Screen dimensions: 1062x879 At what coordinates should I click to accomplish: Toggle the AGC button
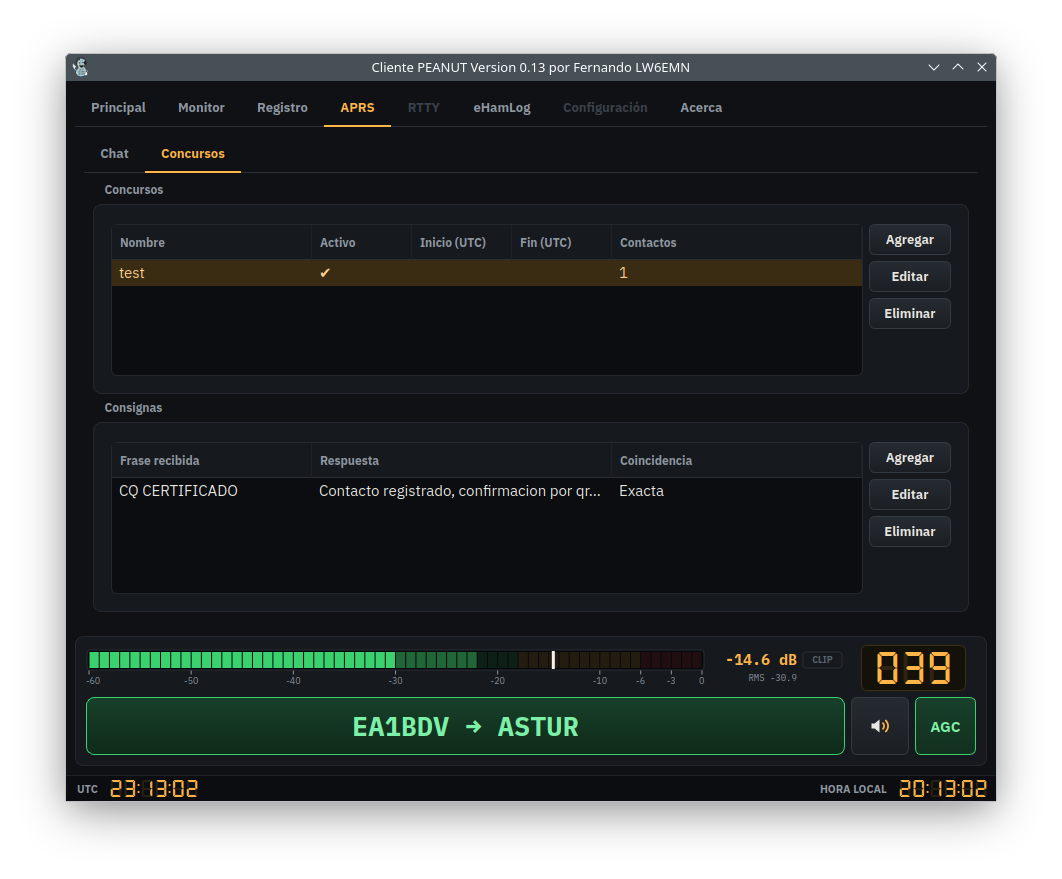945,726
